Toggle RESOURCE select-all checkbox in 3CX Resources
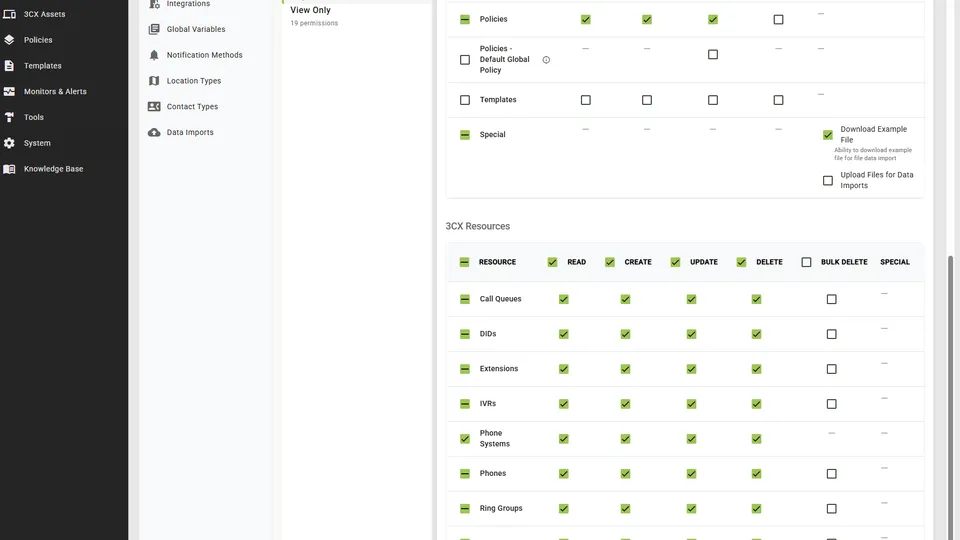 (464, 262)
